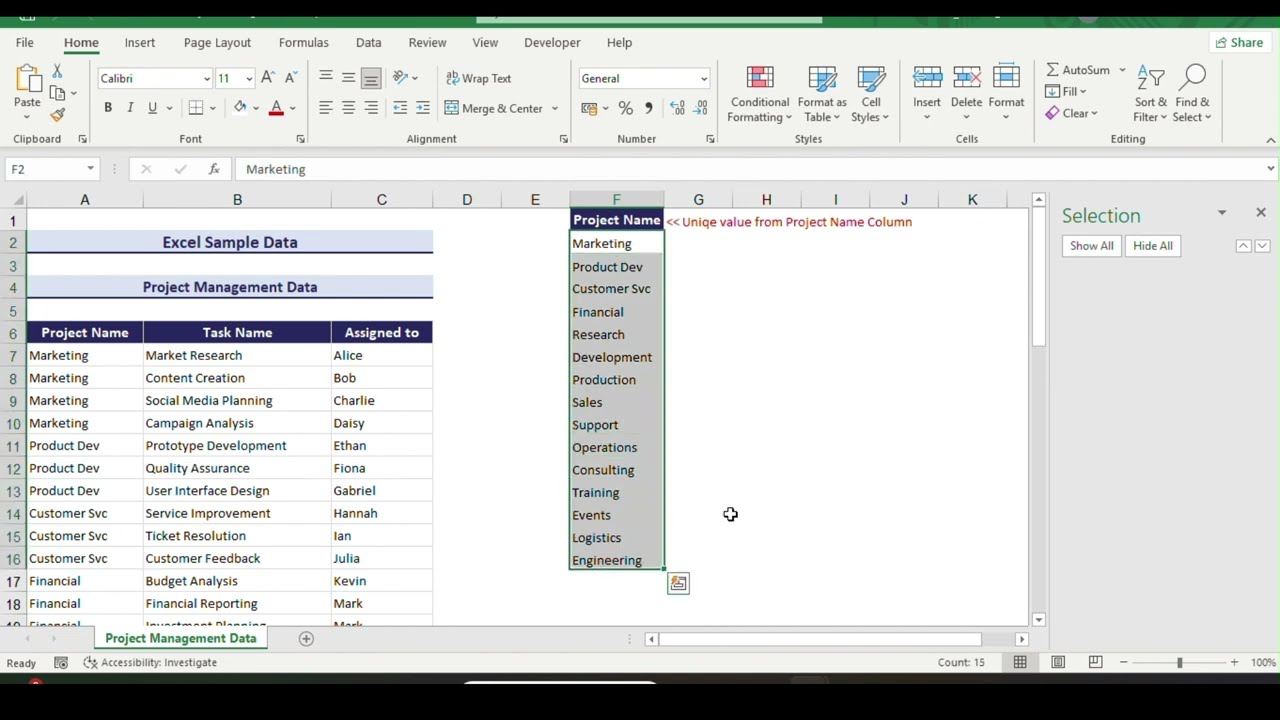Open the font size dropdown
Screen dimensions: 1280x720
pos(249,78)
